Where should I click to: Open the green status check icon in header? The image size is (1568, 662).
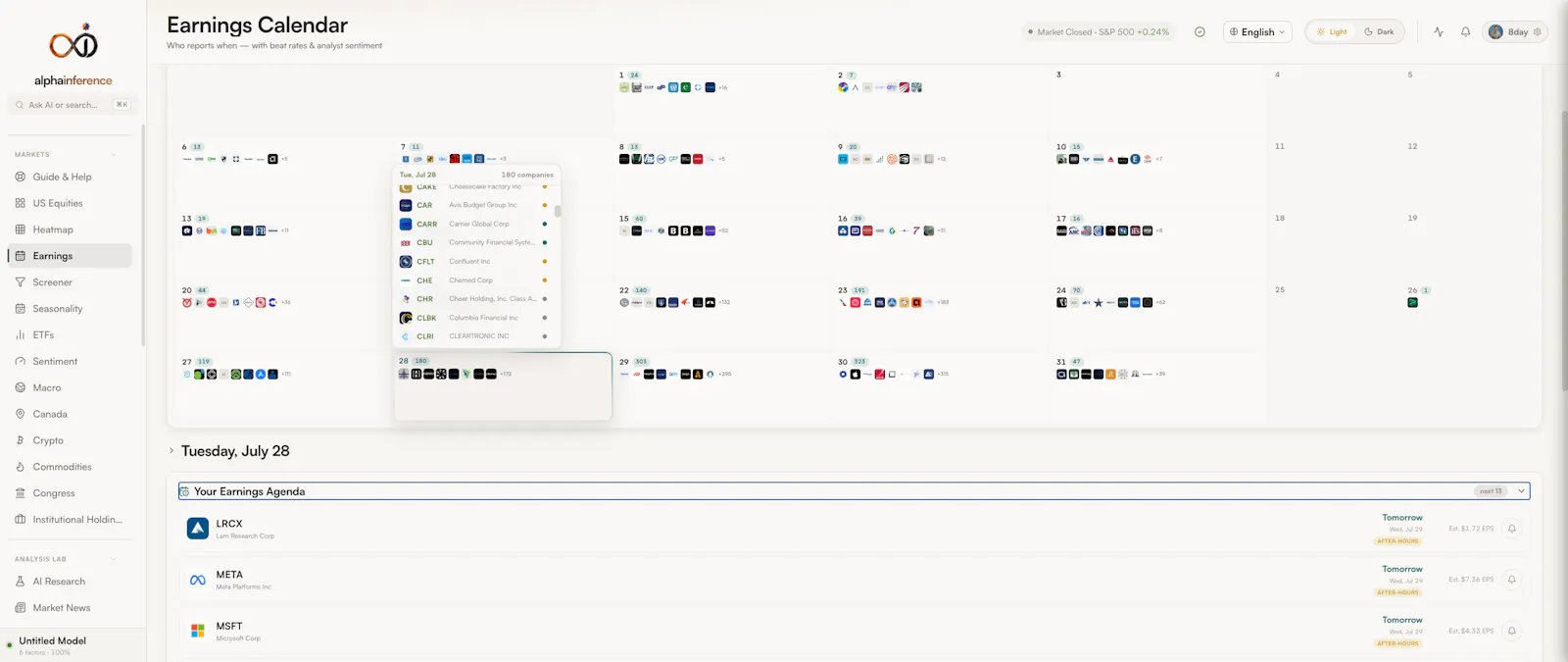pos(1200,31)
